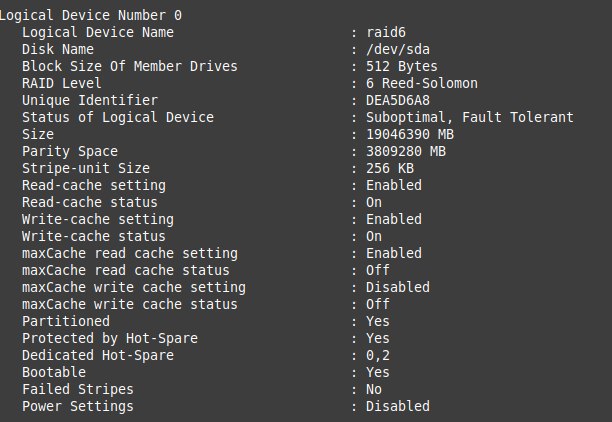Click 'Disabled' beside maxCache write cache setting
Image resolution: width=612 pixels, height=422 pixels.
(x=398, y=288)
